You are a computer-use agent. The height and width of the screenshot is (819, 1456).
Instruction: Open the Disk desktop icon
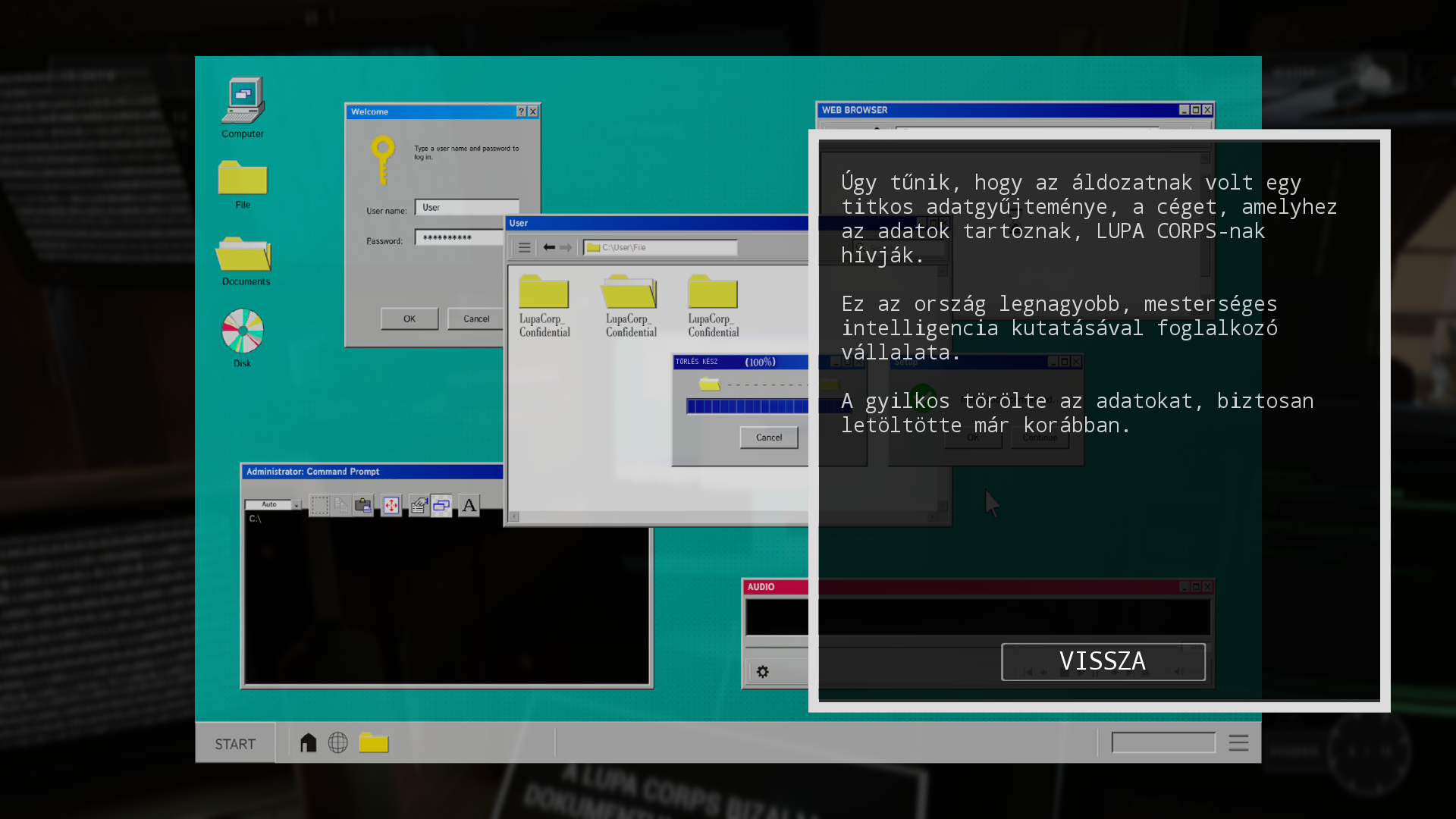click(x=243, y=331)
